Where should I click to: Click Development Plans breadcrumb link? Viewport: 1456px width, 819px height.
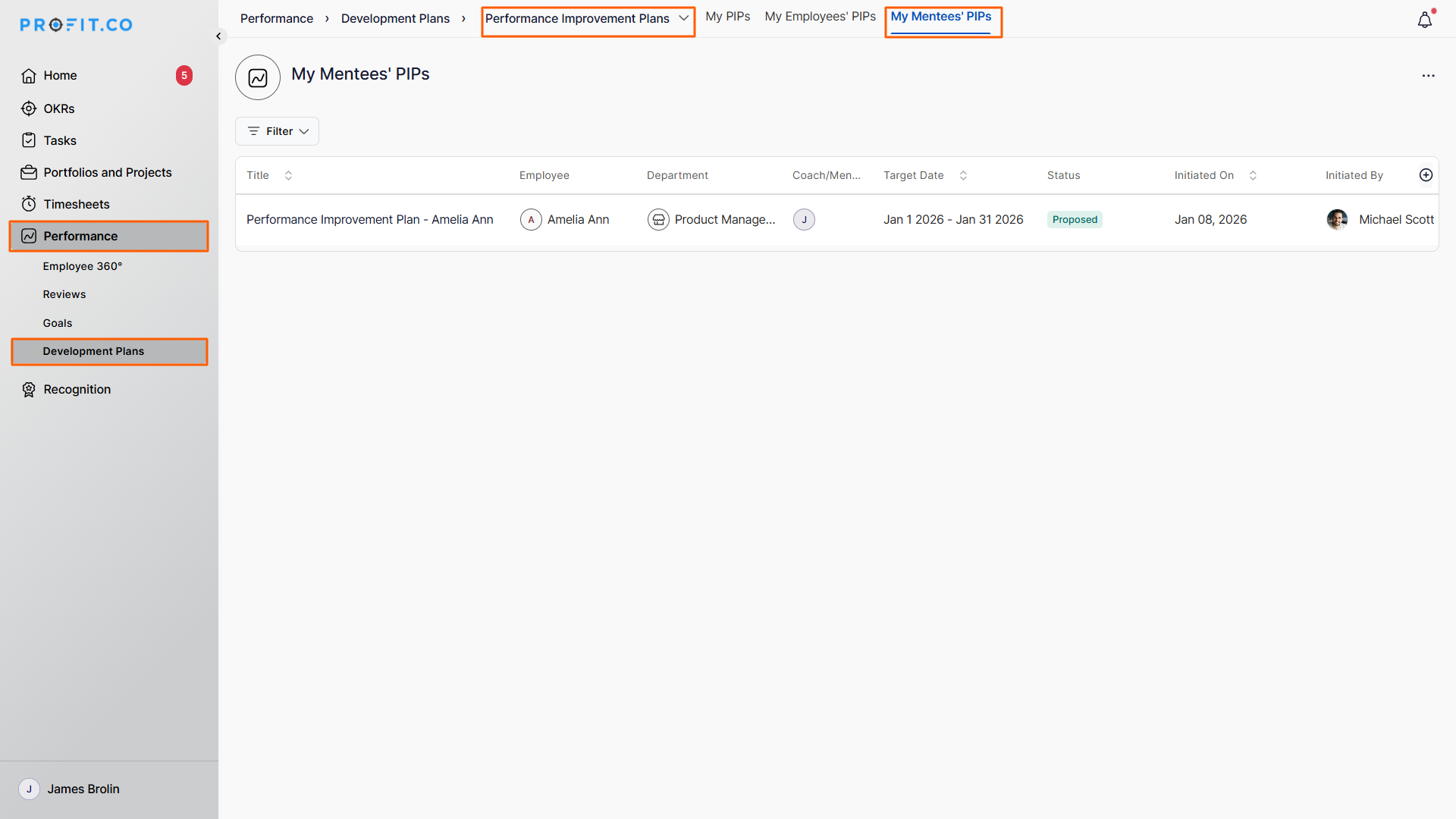(395, 19)
